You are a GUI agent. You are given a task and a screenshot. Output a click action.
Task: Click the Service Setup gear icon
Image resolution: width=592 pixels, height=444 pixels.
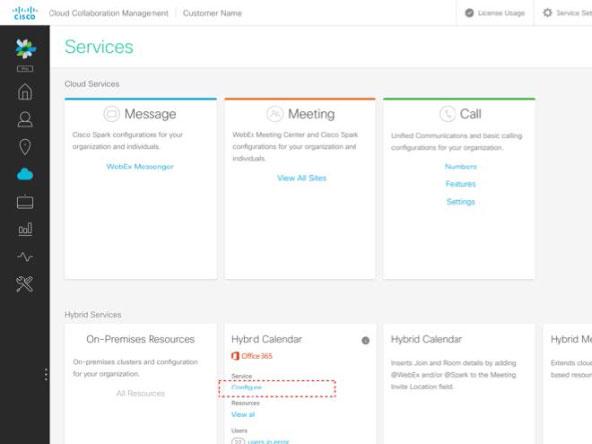(x=547, y=13)
